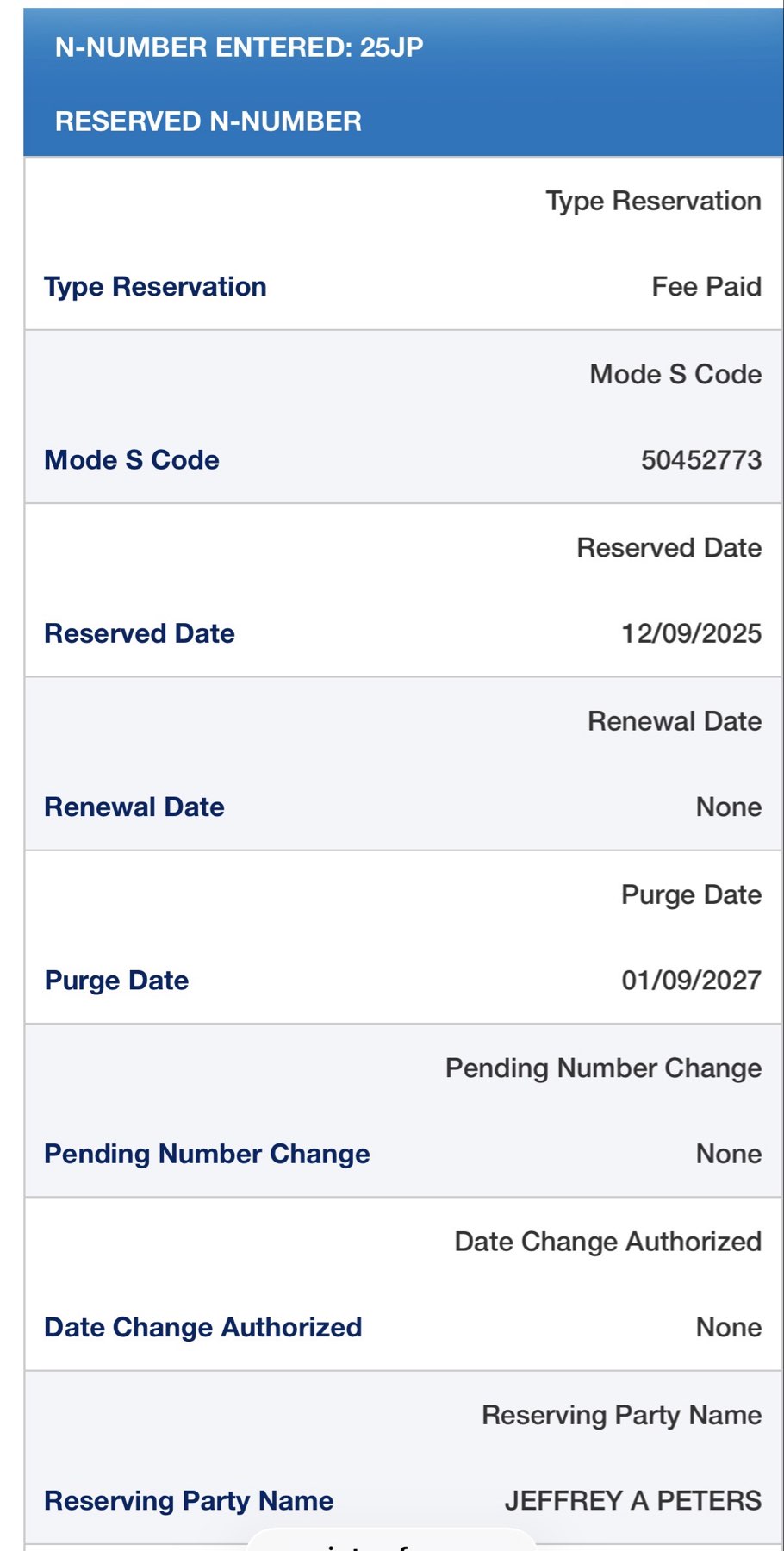This screenshot has height=1551, width=784.
Task: Click the gray Purge Date caption on right
Action: [691, 894]
